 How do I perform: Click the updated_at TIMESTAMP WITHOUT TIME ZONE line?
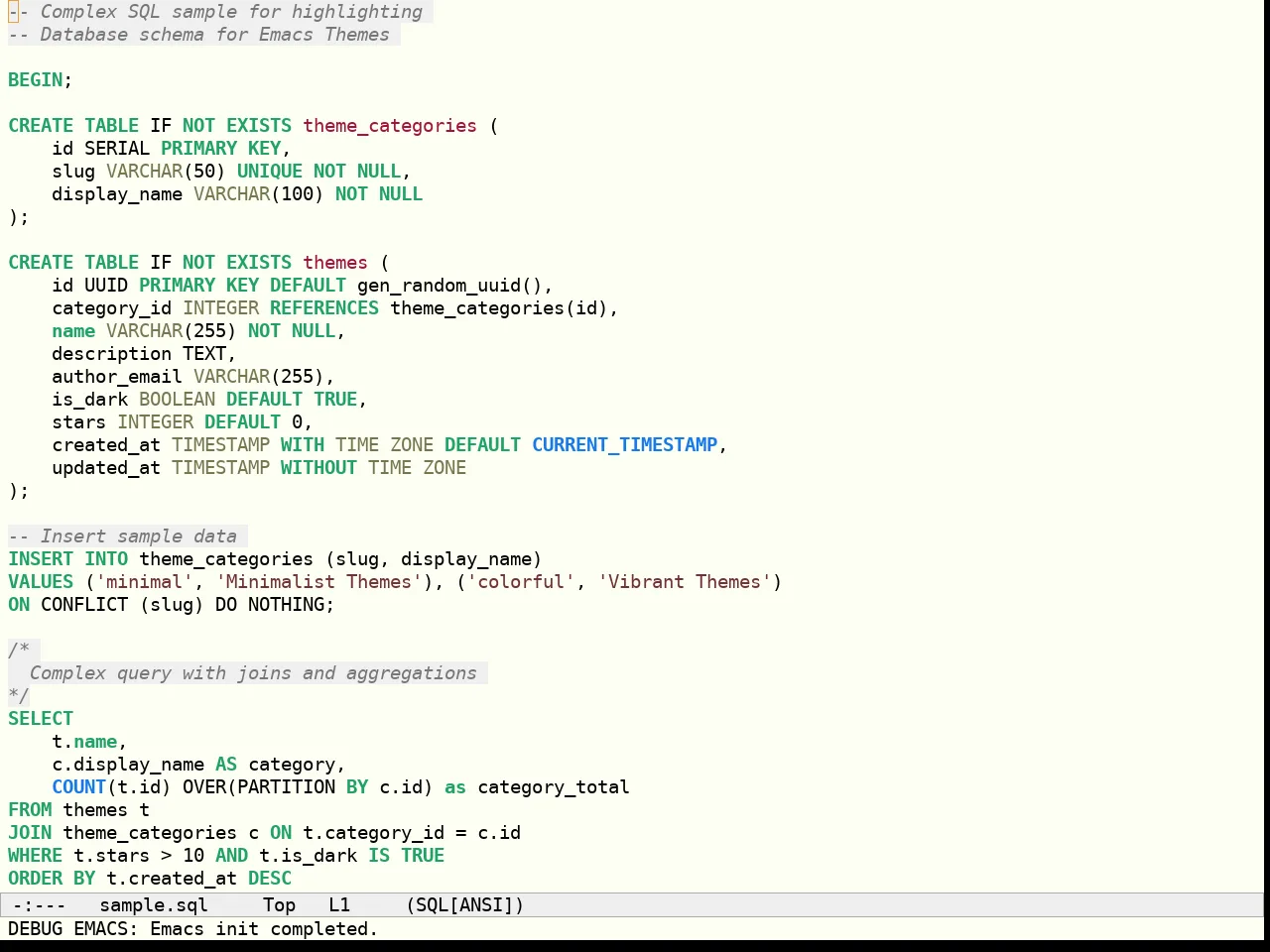coord(259,468)
